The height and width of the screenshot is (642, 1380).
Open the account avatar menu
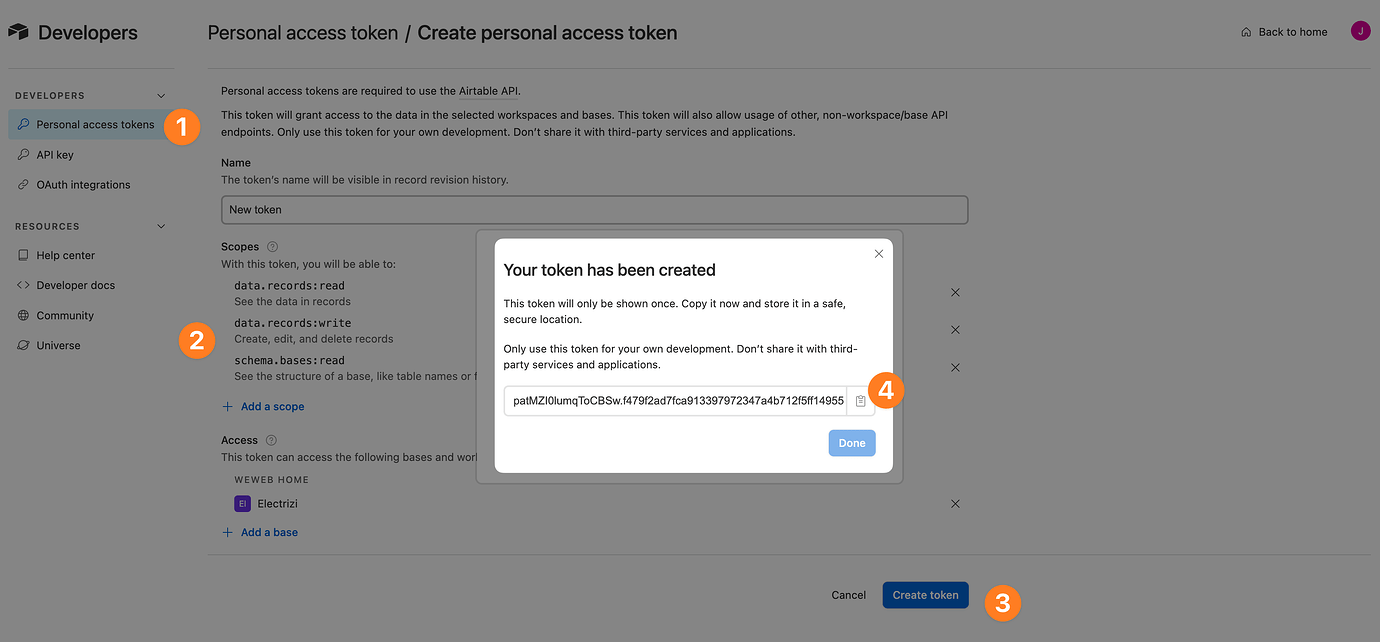[1360, 30]
